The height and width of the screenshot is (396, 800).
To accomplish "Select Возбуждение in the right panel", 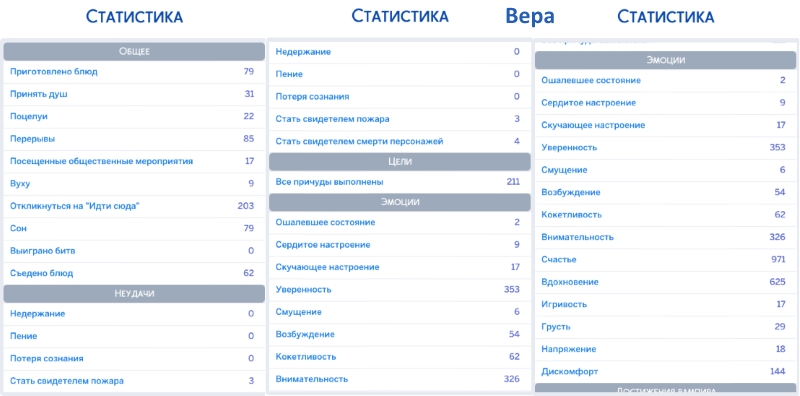I will click(x=666, y=193).
